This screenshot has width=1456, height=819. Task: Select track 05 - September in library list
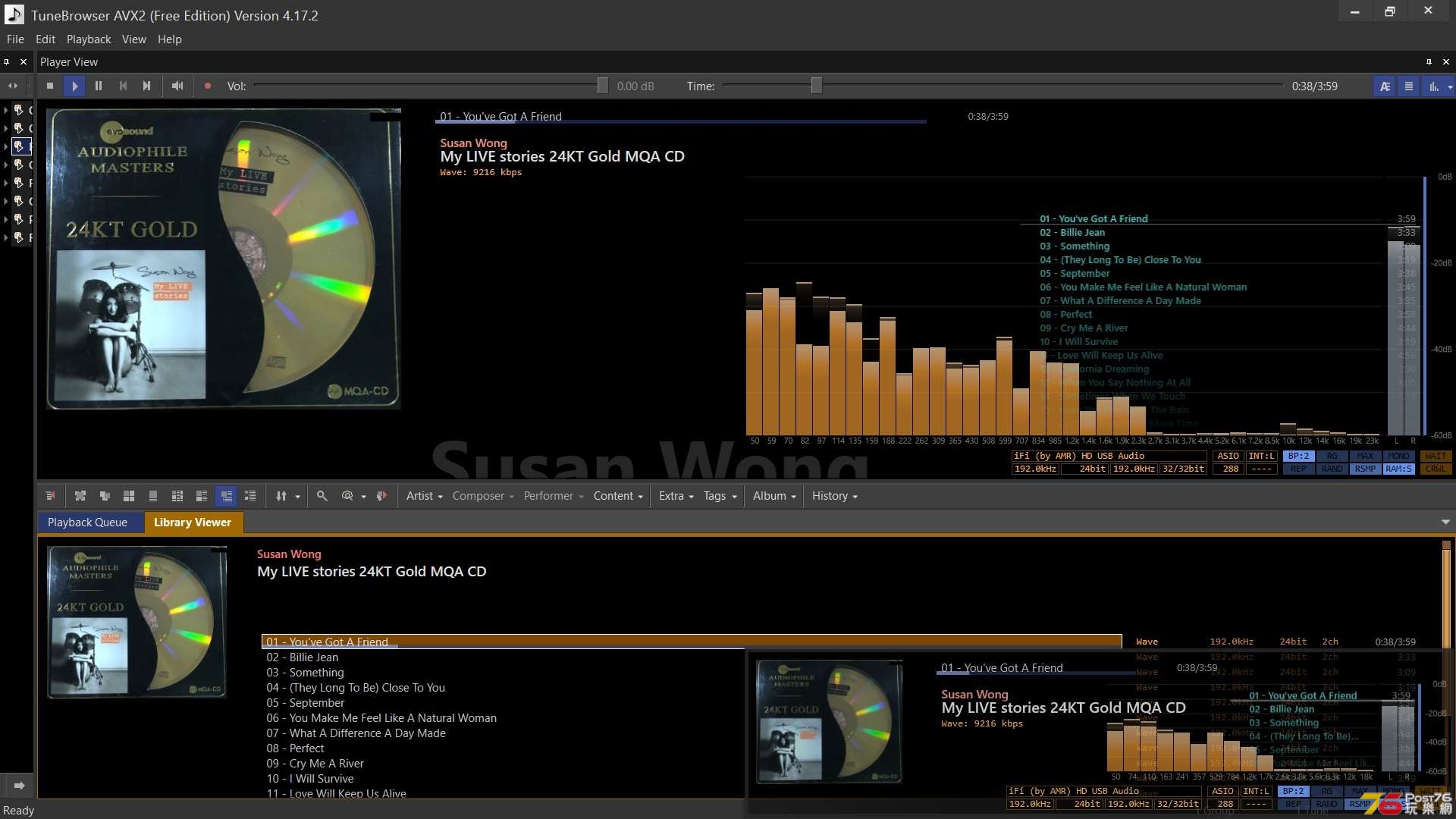pos(306,703)
